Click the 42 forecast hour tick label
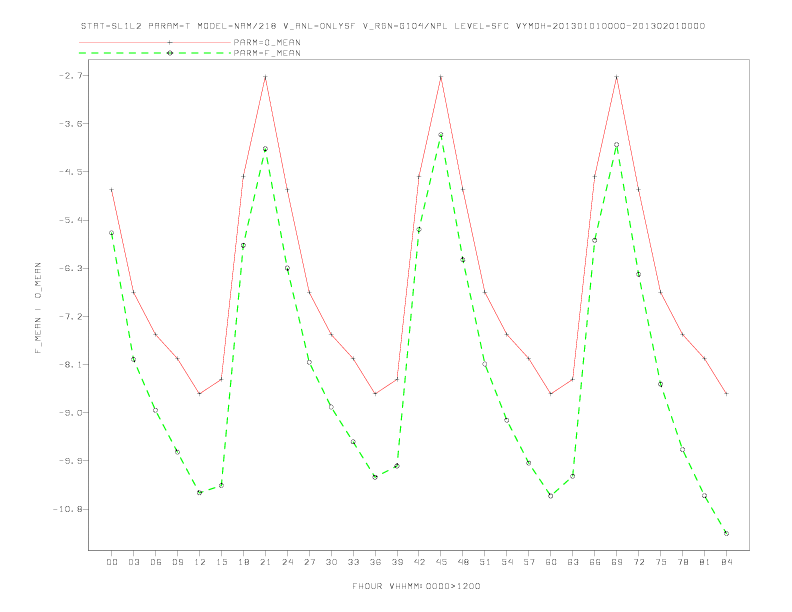The height and width of the screenshot is (612, 792). [x=419, y=562]
